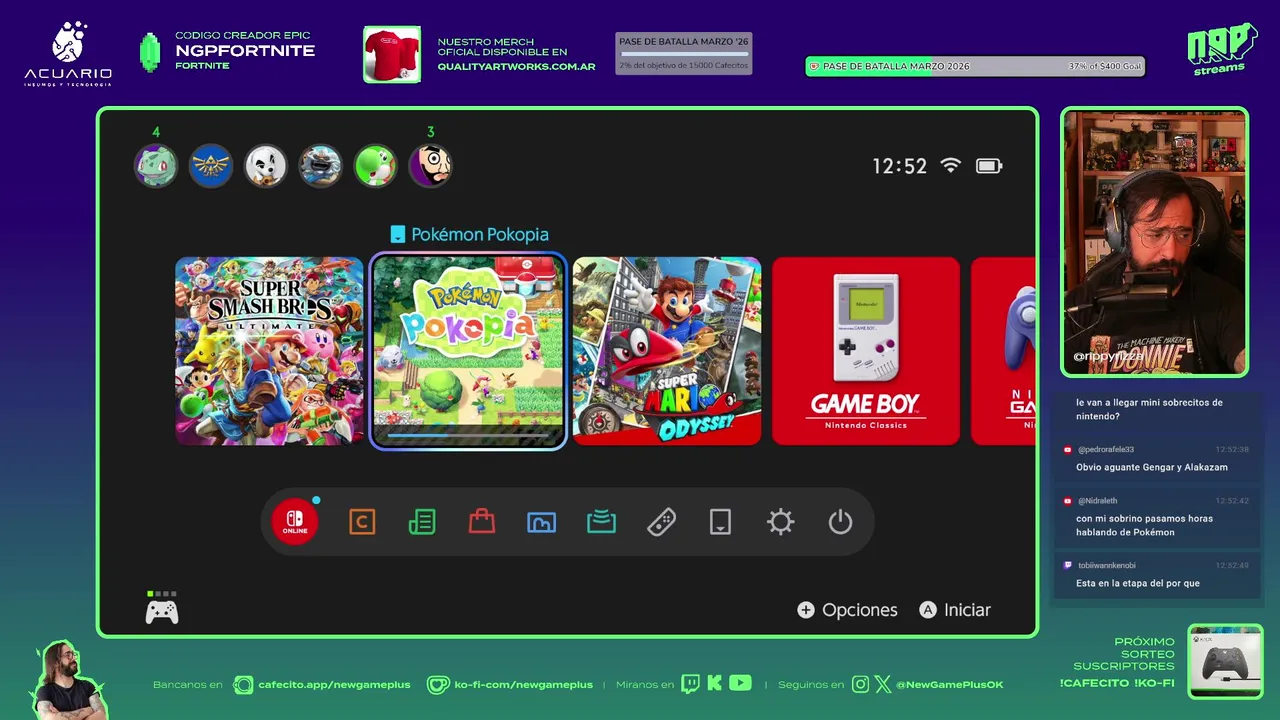Open the partially visible GameCube classics tile
This screenshot has height=720, width=1280.
click(x=1003, y=351)
